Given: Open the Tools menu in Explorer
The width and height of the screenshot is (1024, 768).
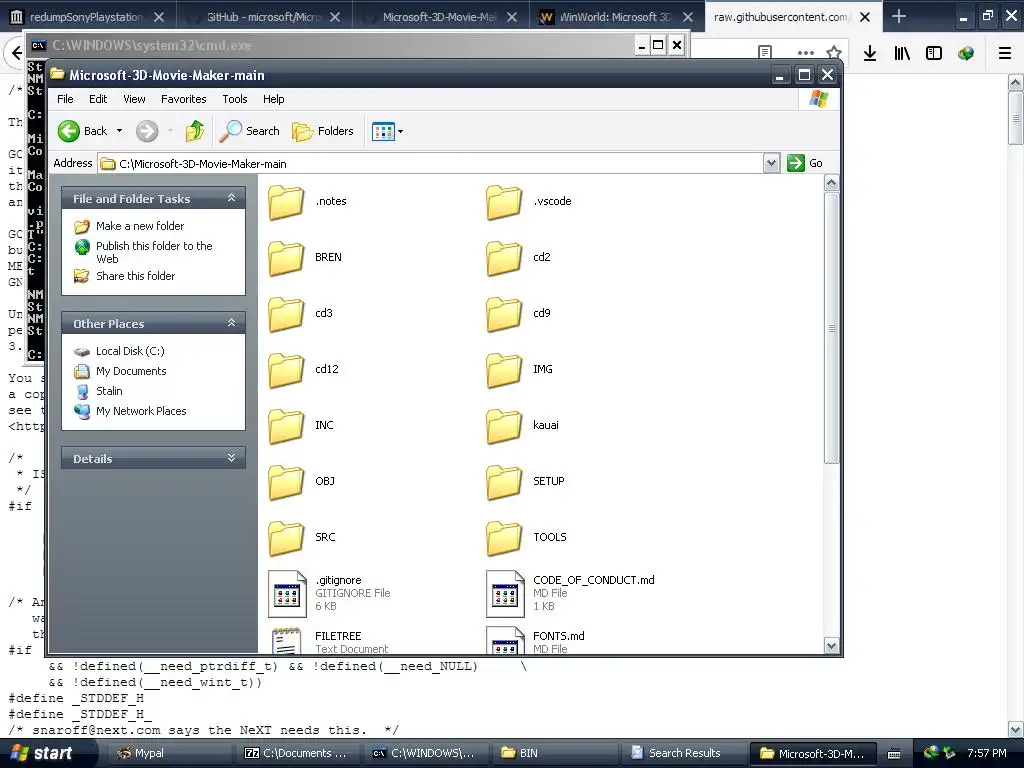Looking at the screenshot, I should coord(234,99).
